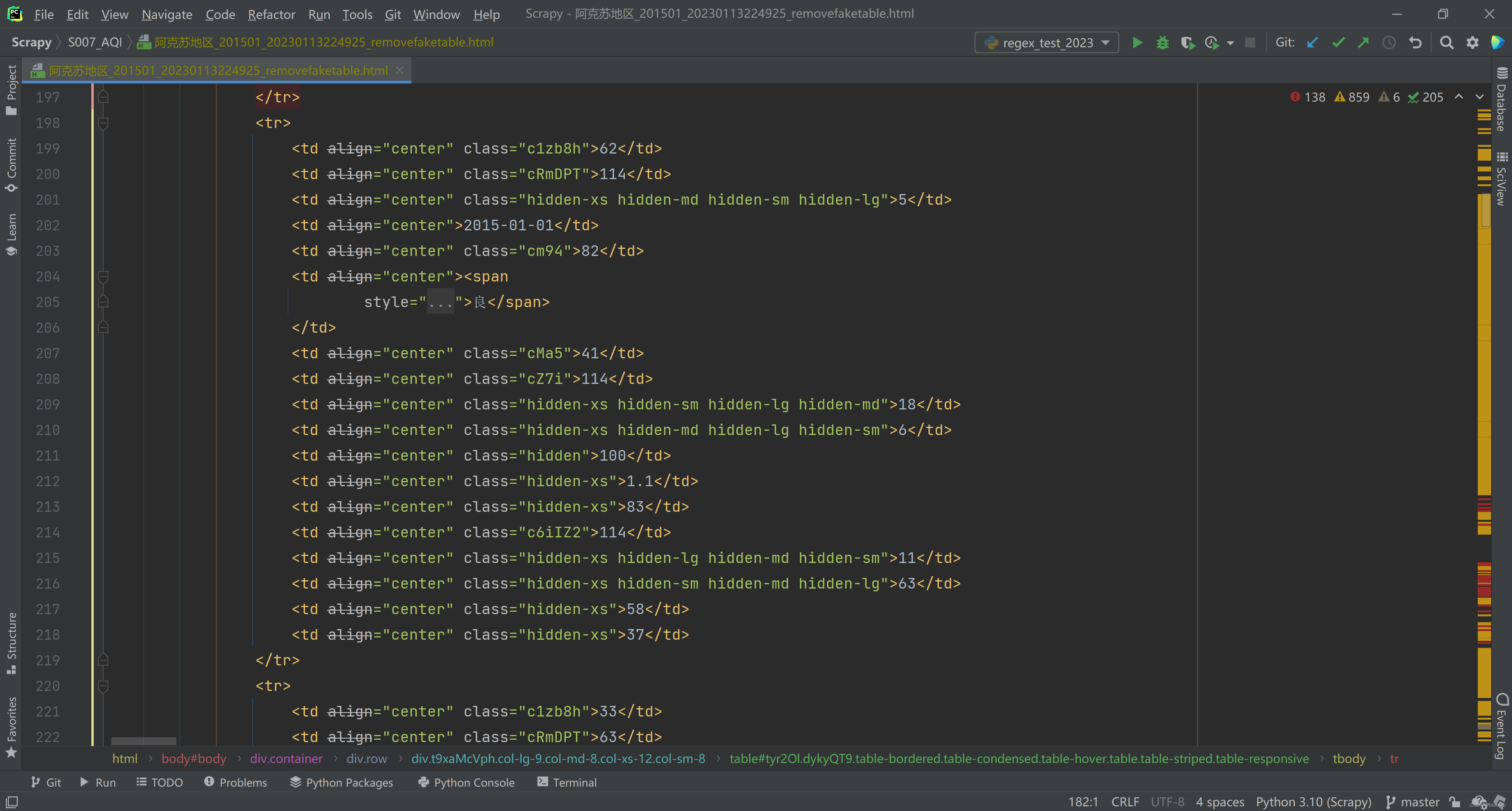Click CRLF line separator status button
1512x811 pixels.
click(x=1125, y=802)
